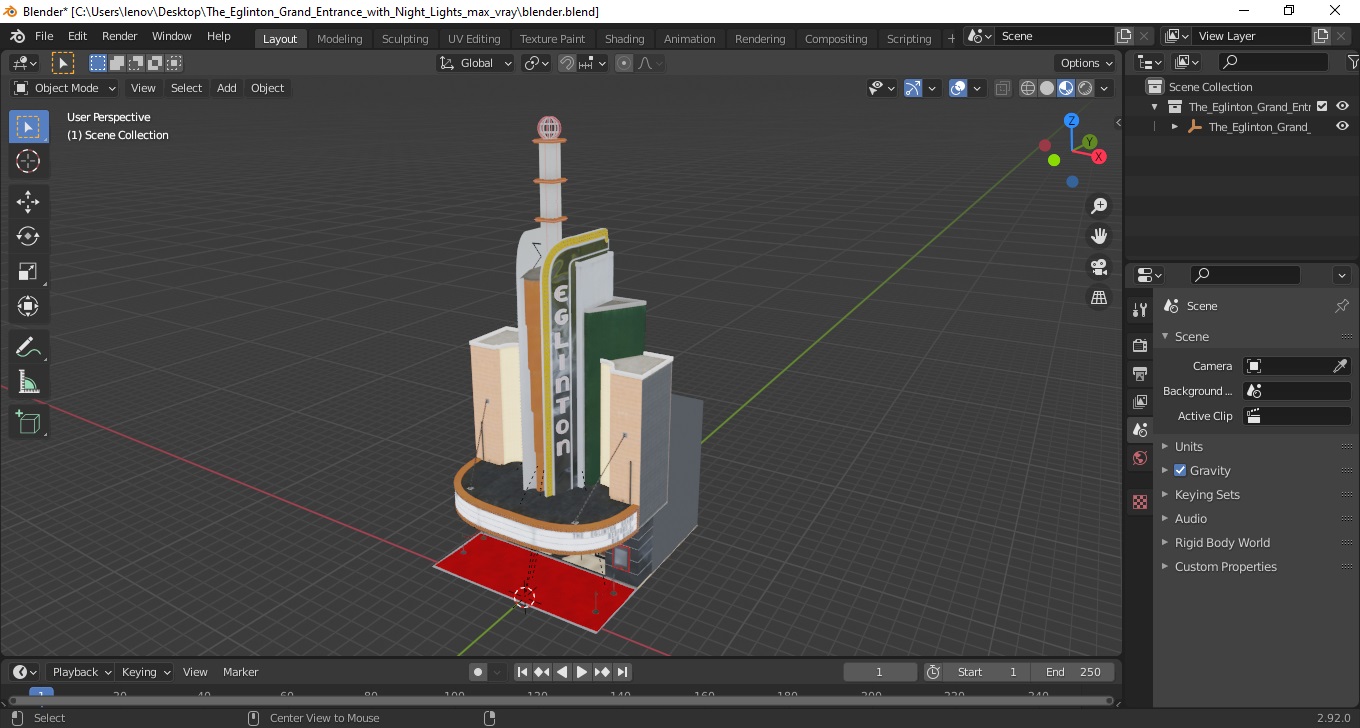This screenshot has width=1360, height=728.
Task: Open the Playback dropdown in timeline
Action: (80, 672)
